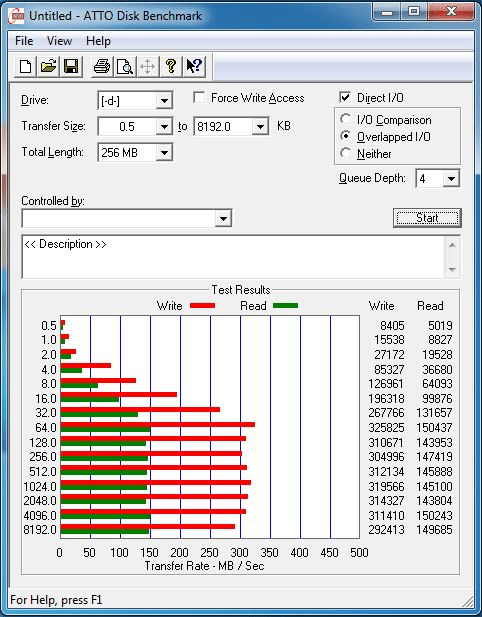
Task: Select the Neither radio button
Action: pyautogui.click(x=345, y=153)
